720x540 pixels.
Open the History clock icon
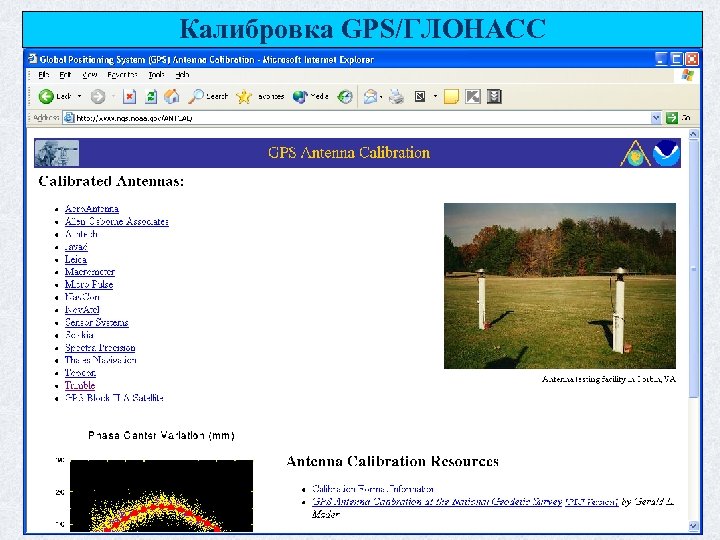click(345, 96)
